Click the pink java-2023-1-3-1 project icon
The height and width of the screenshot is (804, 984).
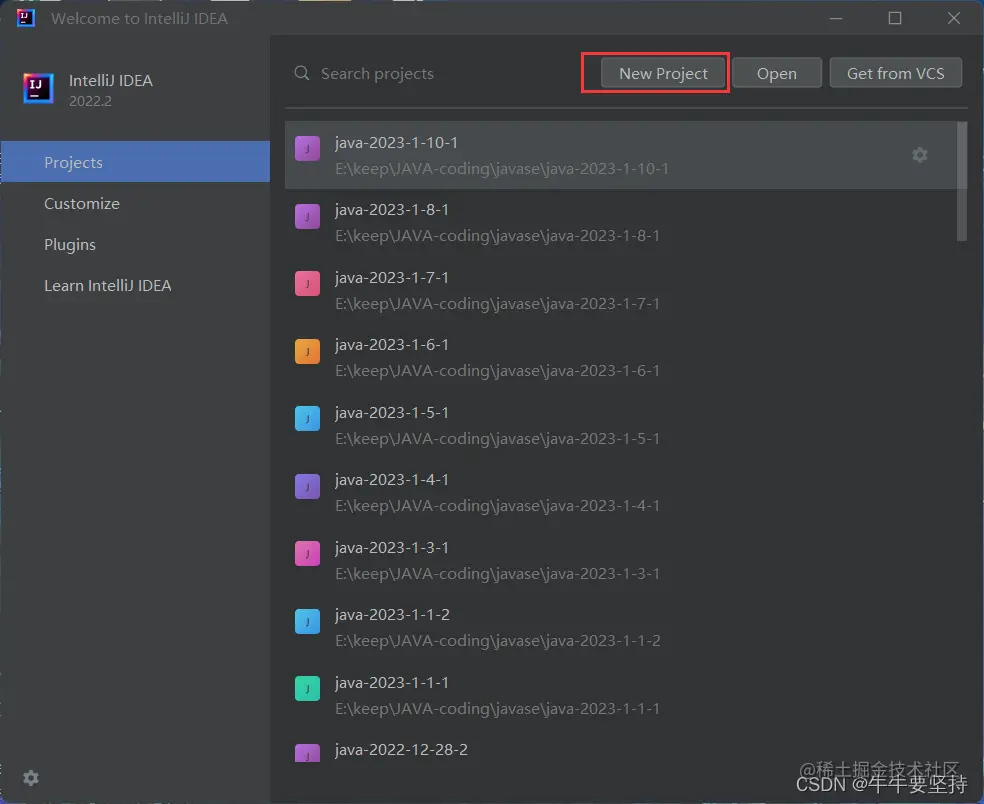308,554
